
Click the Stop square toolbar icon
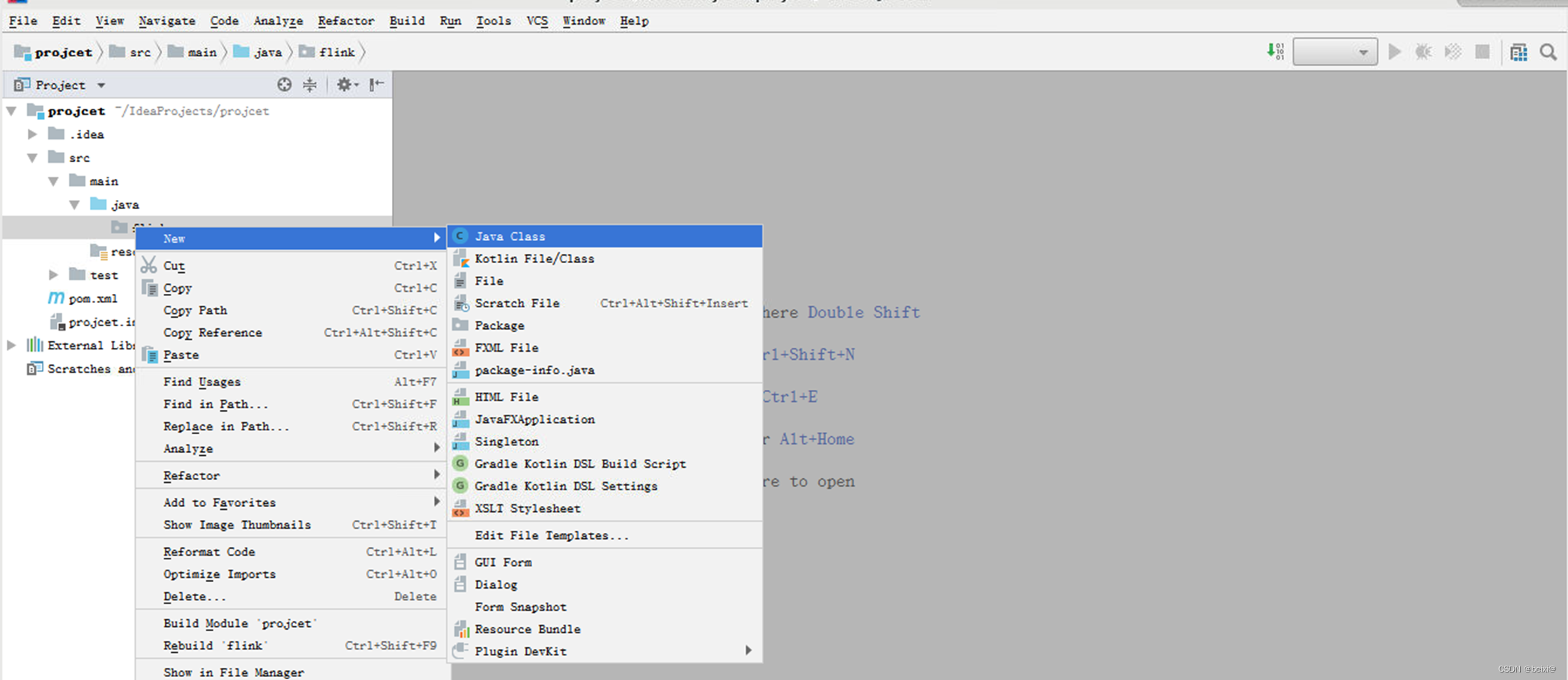(x=1482, y=52)
